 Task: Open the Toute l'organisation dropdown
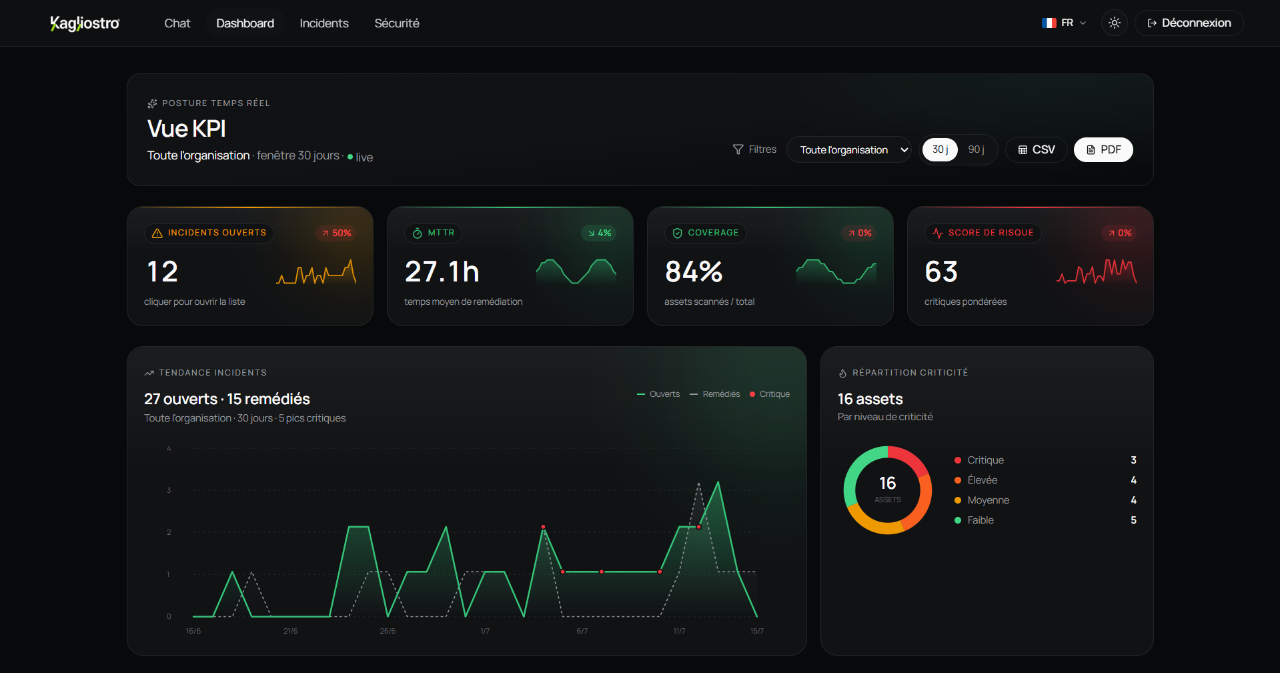[849, 149]
